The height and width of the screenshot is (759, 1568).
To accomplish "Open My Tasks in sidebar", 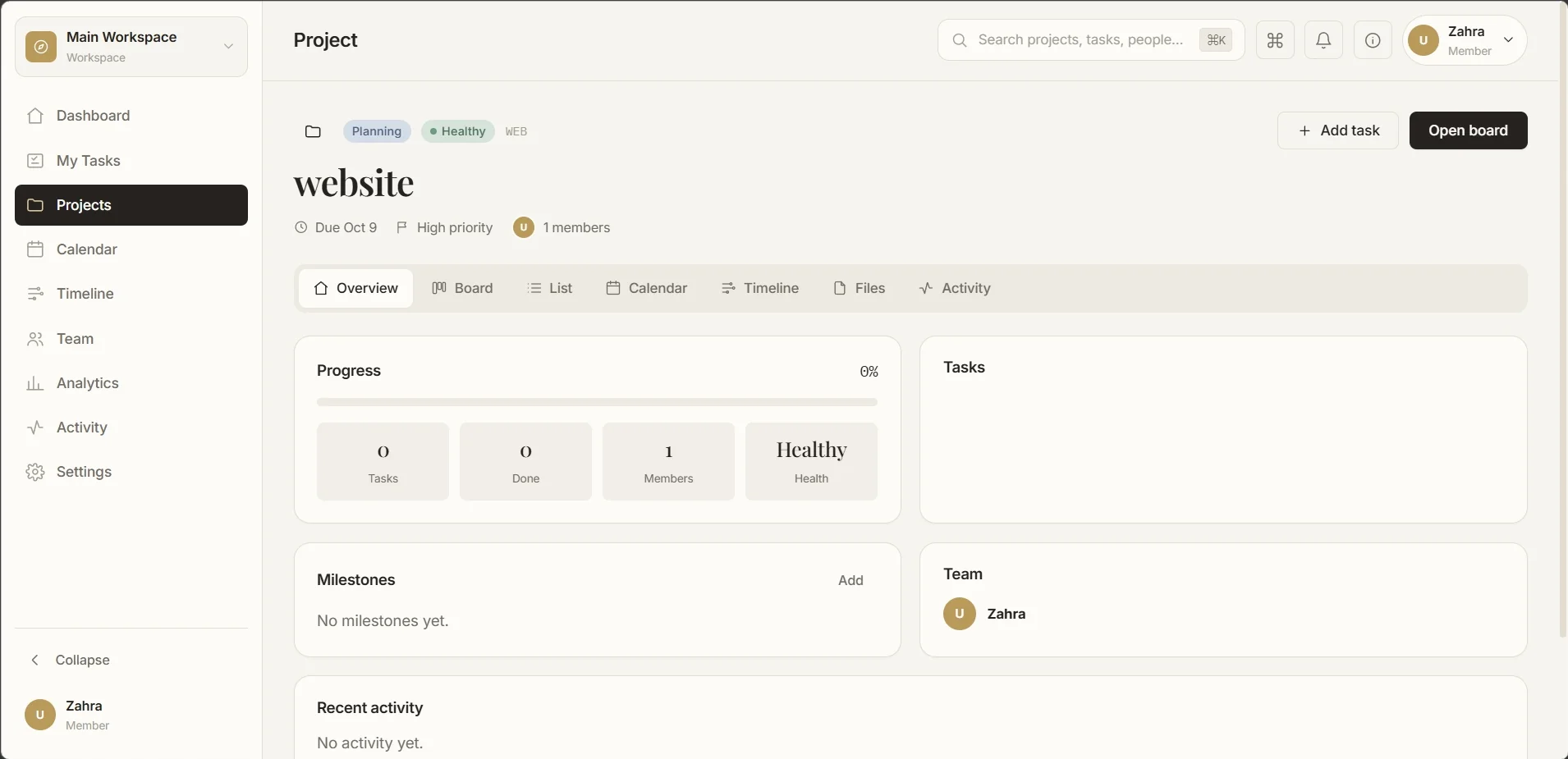I will (131, 161).
